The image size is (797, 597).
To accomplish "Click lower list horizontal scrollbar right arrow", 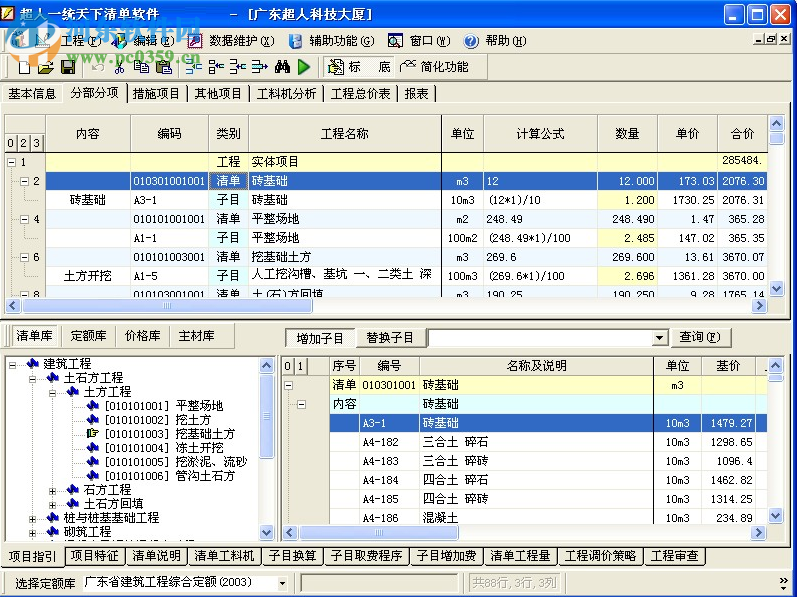I will (759, 532).
